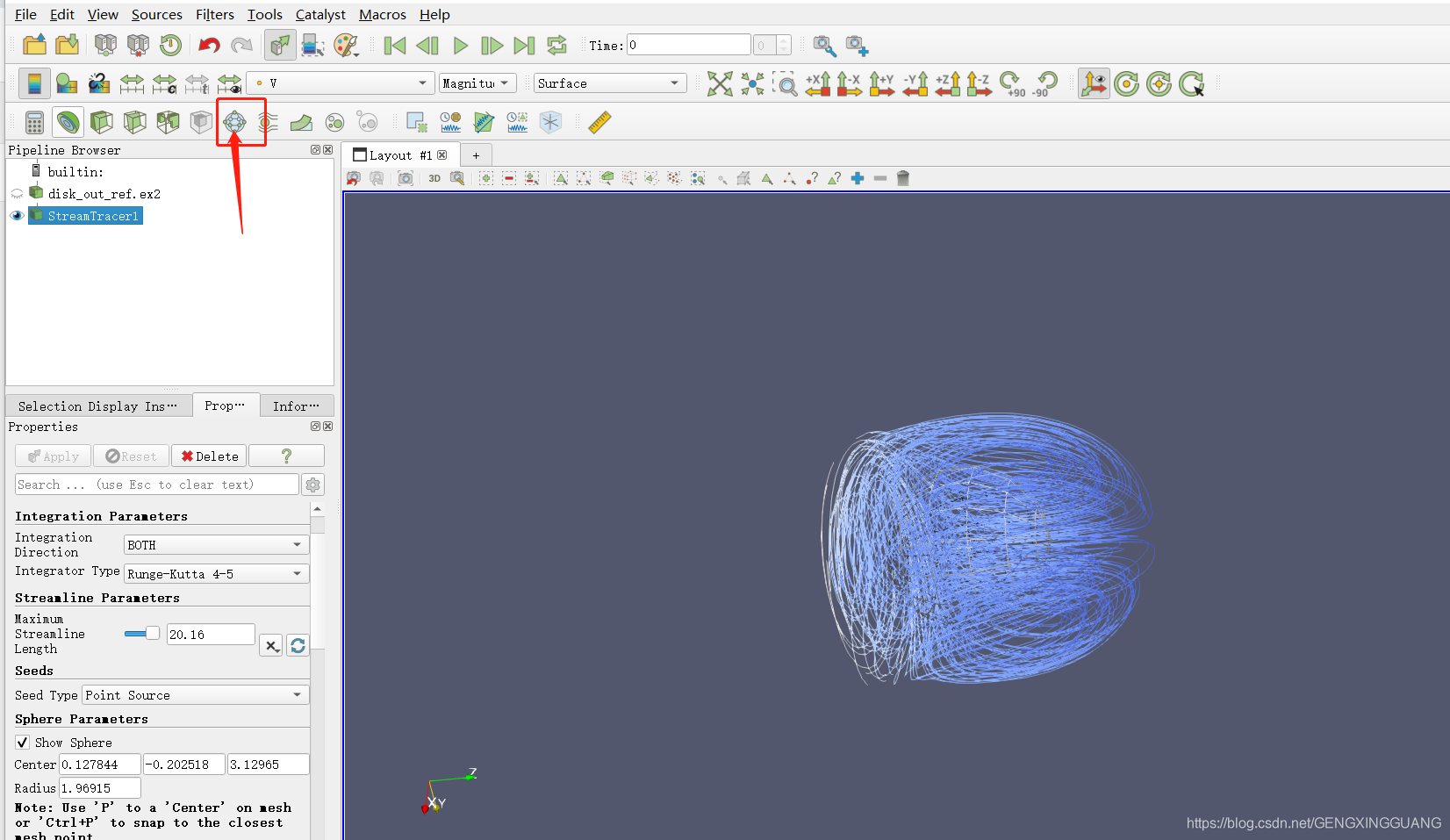Click the properties help question mark button
The height and width of the screenshot is (840, 1450).
click(x=286, y=456)
